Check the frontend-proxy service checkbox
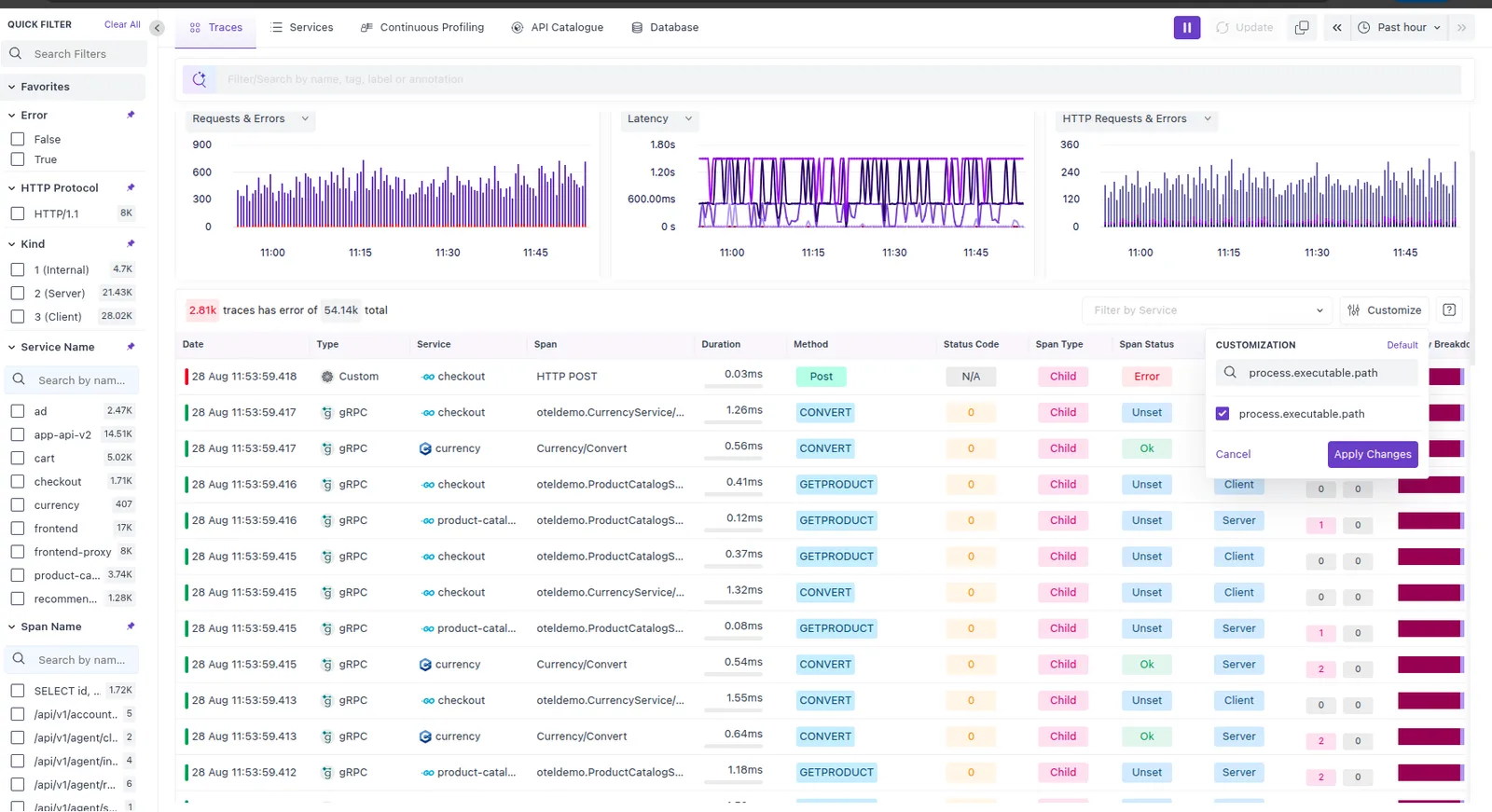The width and height of the screenshot is (1492, 812). pyautogui.click(x=17, y=551)
